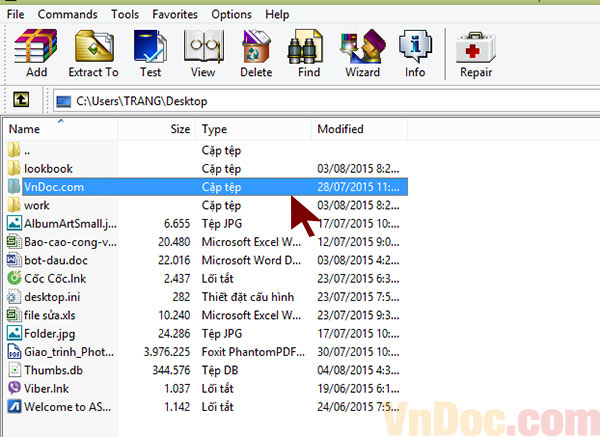Open the Tools menu
600x437 pixels.
click(x=125, y=15)
